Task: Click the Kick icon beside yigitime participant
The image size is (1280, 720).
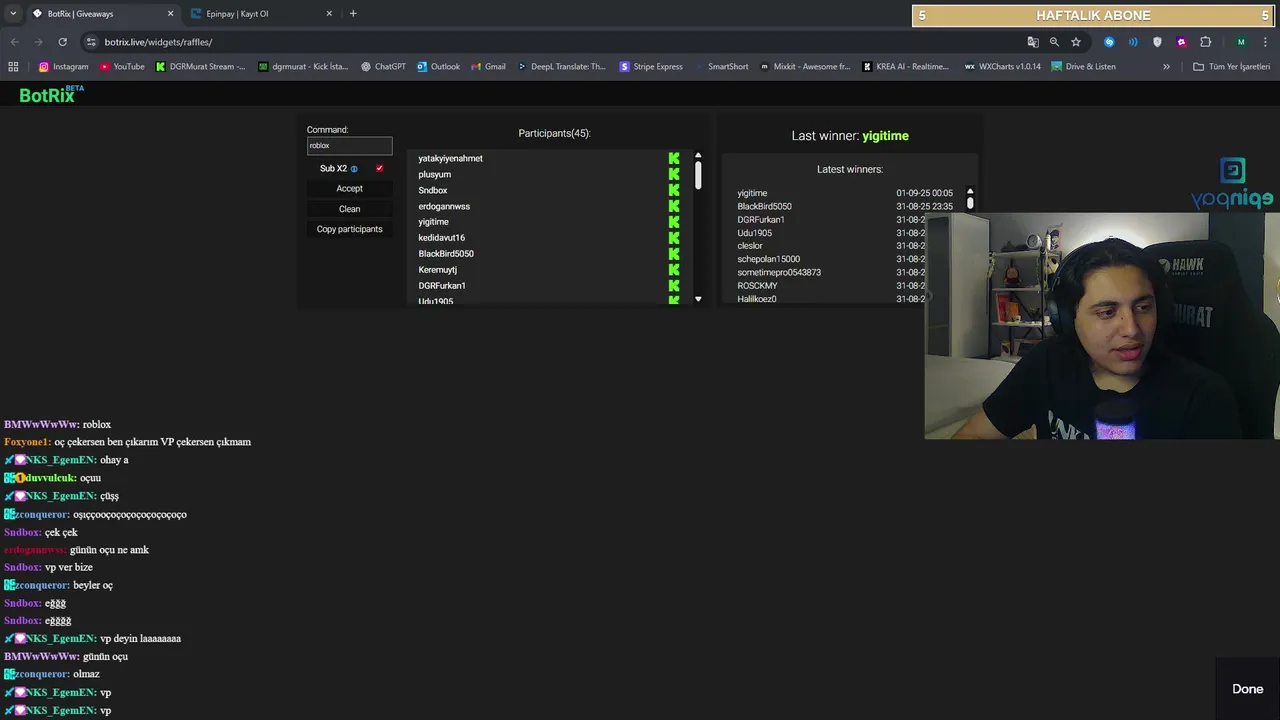Action: 674,222
